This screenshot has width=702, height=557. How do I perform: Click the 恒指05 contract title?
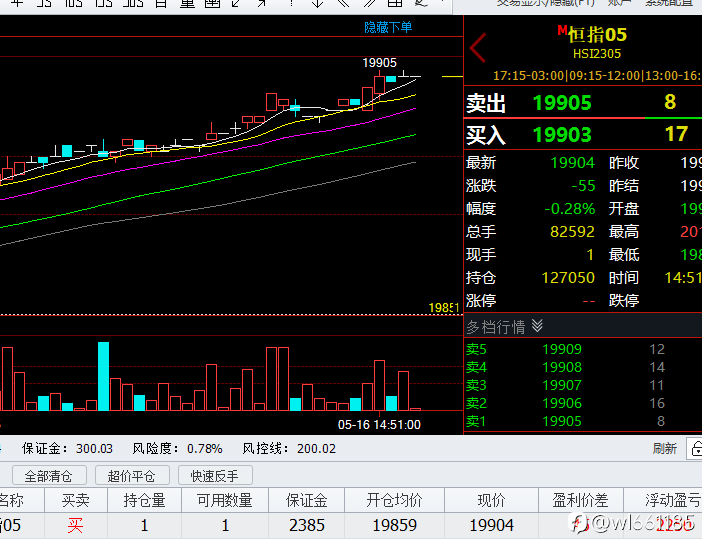point(597,34)
